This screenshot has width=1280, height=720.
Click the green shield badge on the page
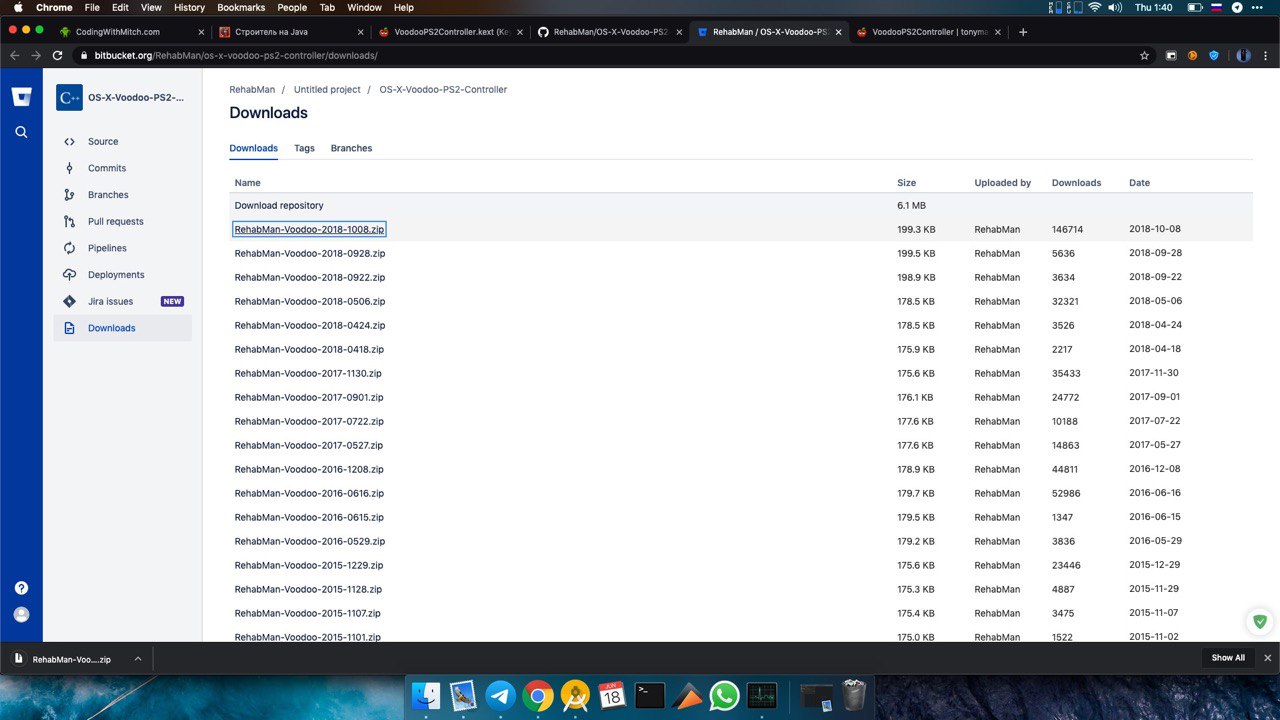tap(1260, 621)
